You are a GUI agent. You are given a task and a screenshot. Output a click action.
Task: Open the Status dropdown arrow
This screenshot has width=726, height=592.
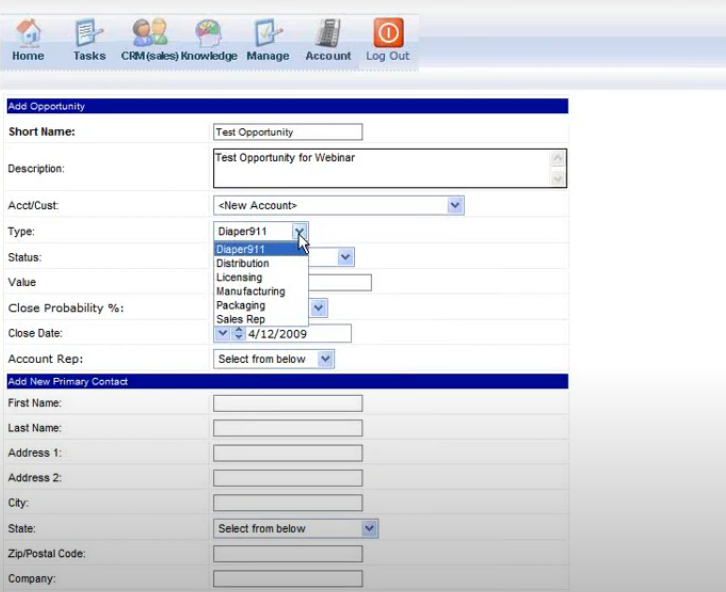pos(345,257)
